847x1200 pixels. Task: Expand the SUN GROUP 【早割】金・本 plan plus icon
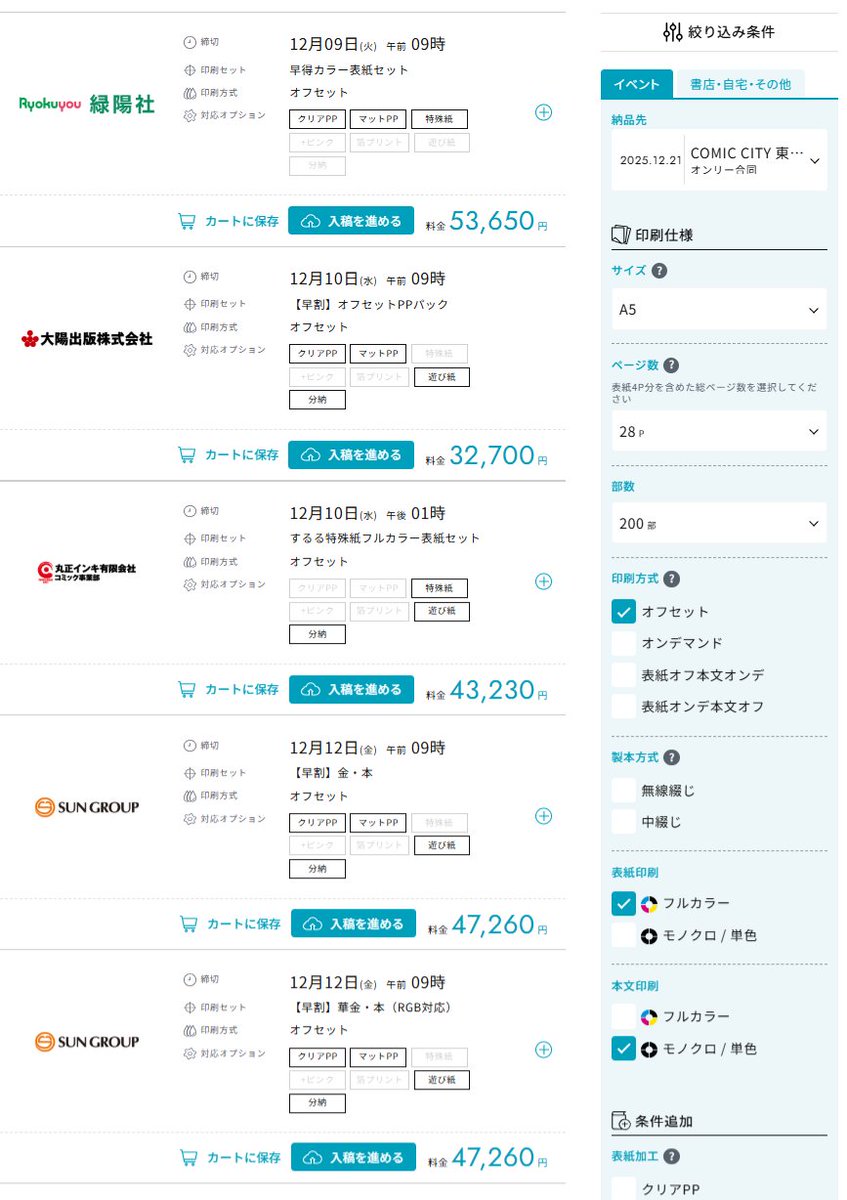pos(543,816)
